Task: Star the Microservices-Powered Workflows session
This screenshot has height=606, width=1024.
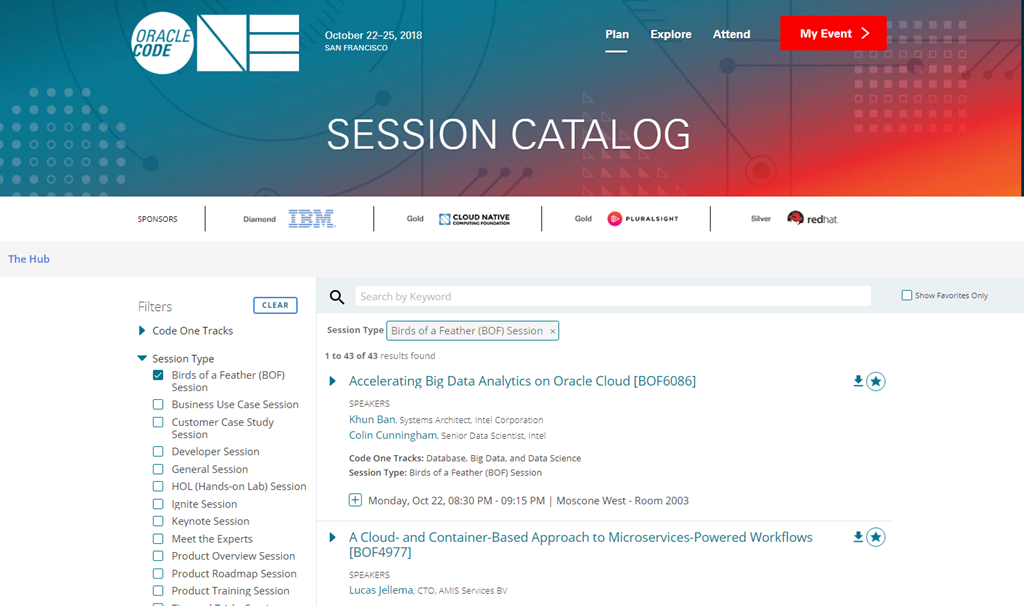Action: [876, 537]
